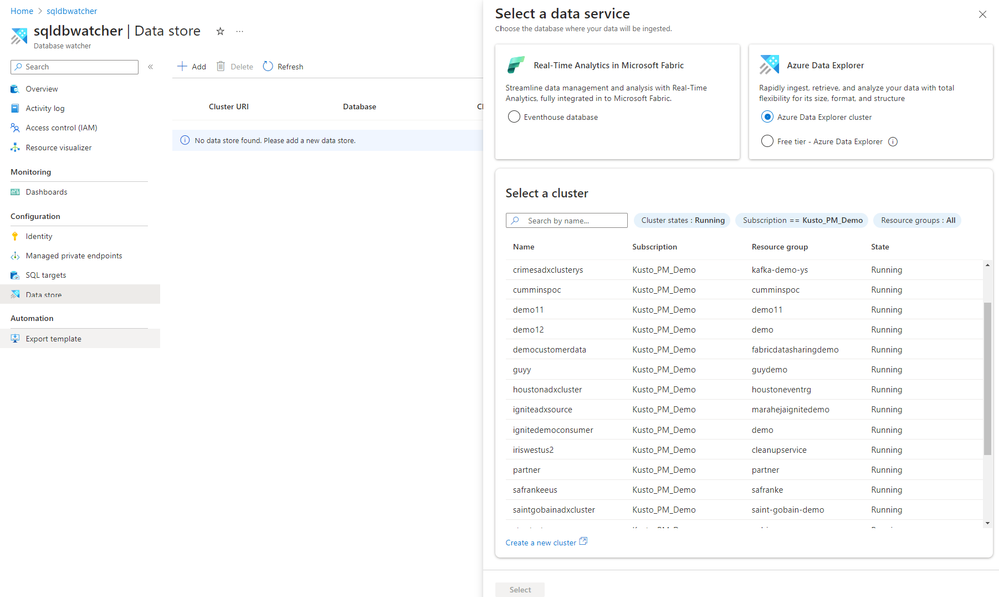Click the sqldbwatcher breadcrumb link
999x597 pixels.
click(71, 11)
